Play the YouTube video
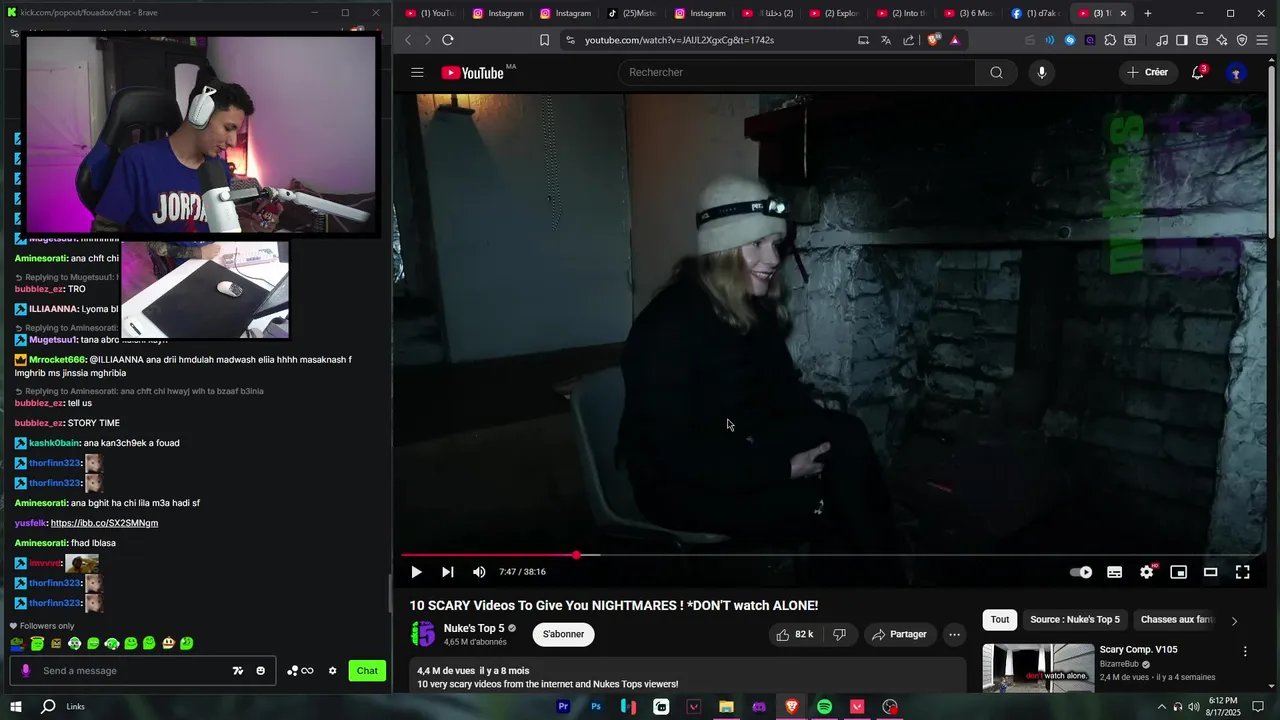Image resolution: width=1280 pixels, height=720 pixels. (x=416, y=572)
